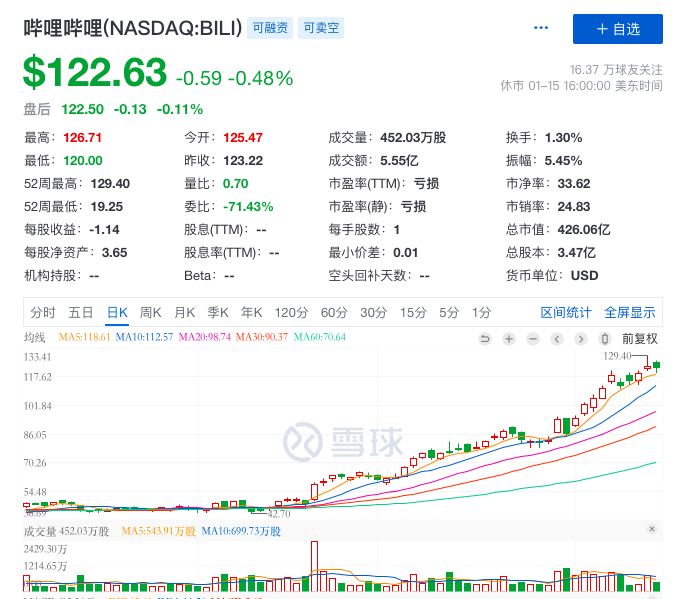Image resolution: width=674 pixels, height=599 pixels.
Task: Click the volume MA5:543.91万股 label
Action: 159,532
